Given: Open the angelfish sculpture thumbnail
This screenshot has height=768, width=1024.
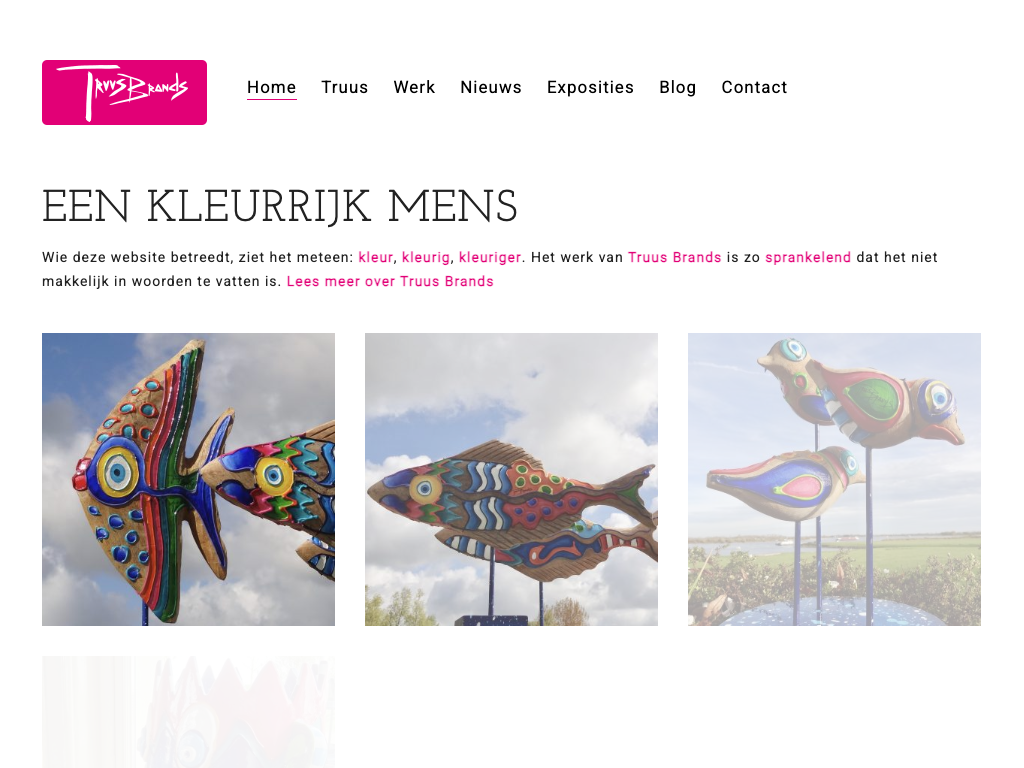Looking at the screenshot, I should click(188, 479).
